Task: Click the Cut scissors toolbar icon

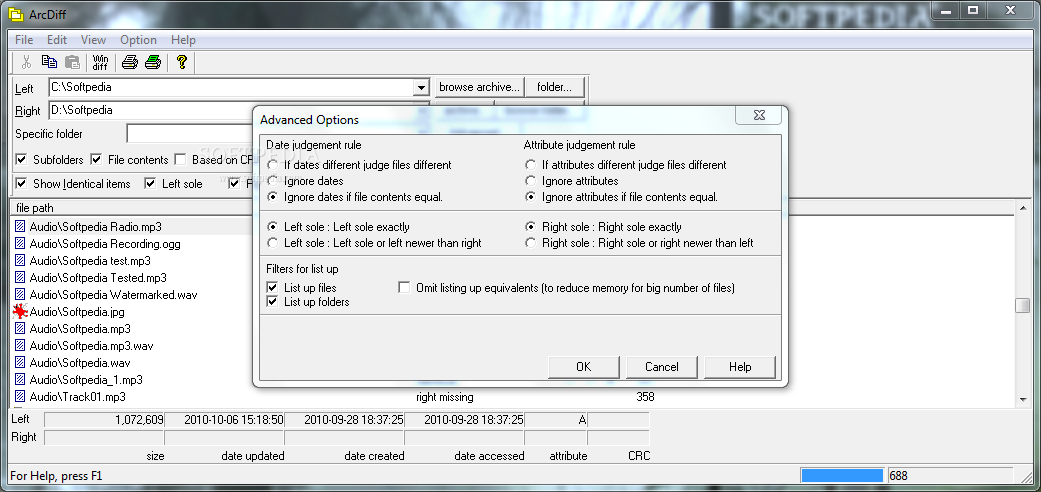Action: pos(27,62)
